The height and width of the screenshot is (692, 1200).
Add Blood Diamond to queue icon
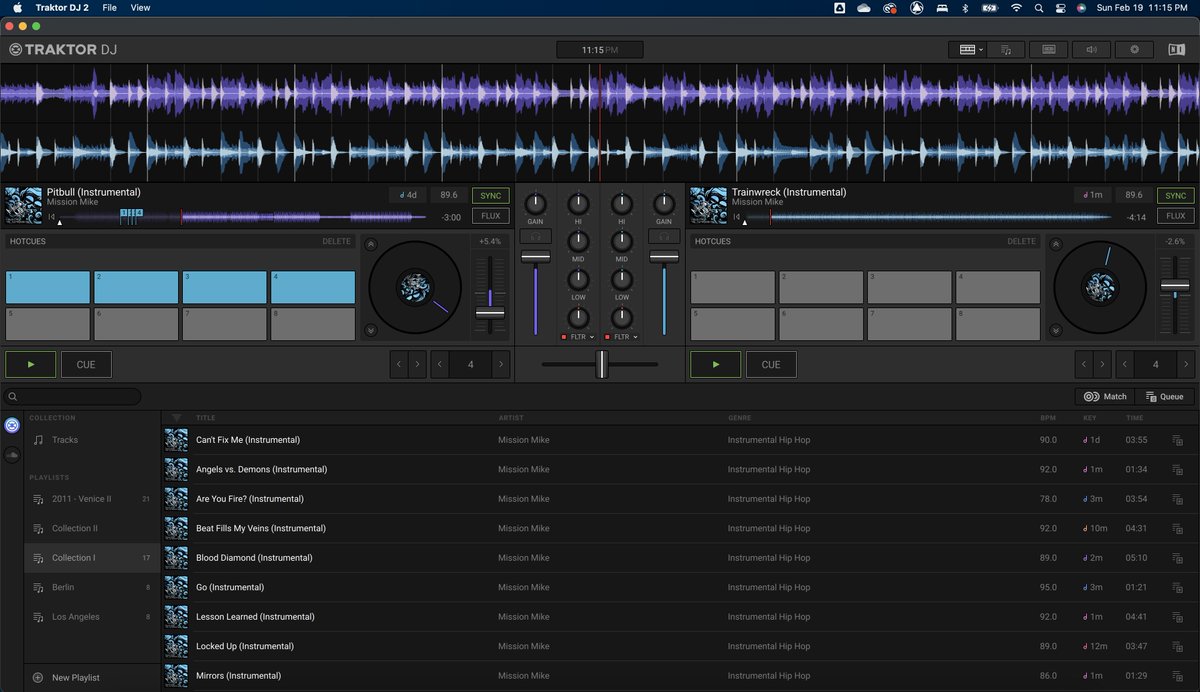pos(1177,558)
